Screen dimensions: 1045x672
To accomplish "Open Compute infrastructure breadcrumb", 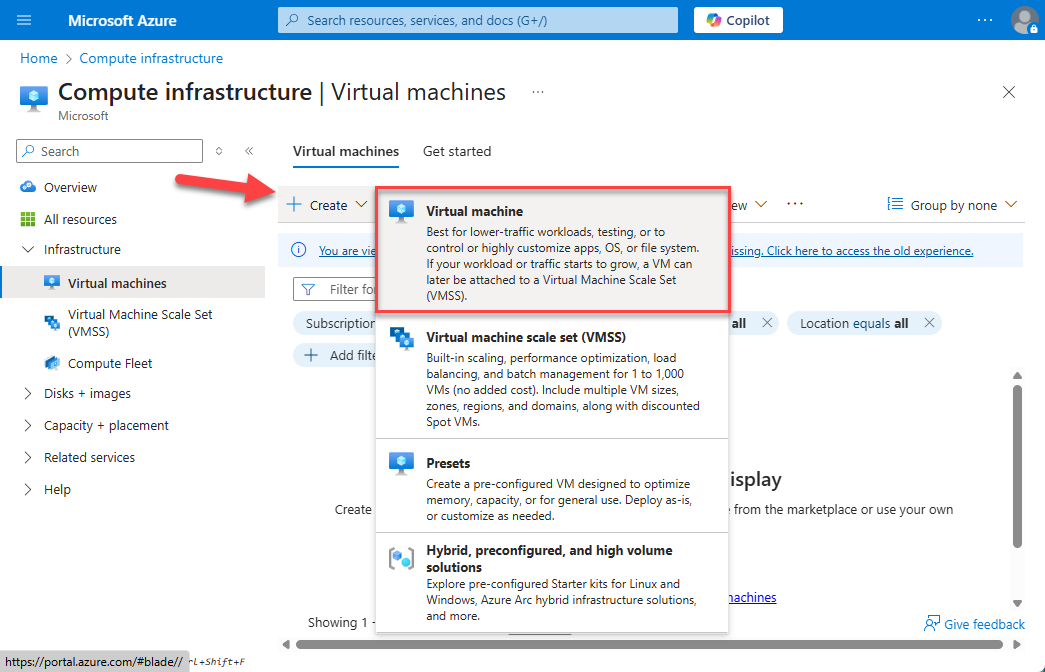I will 151,58.
